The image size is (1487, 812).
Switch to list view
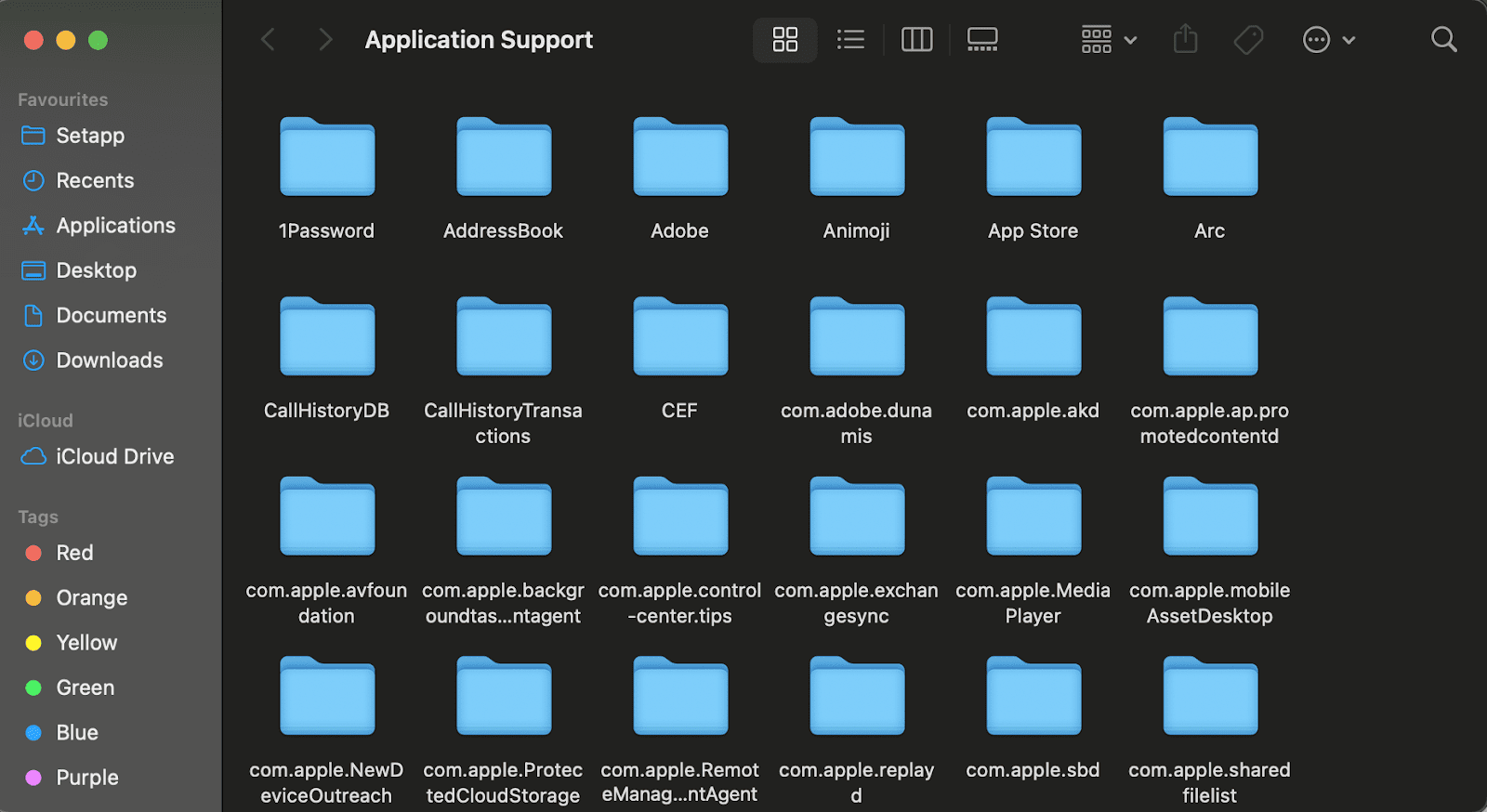coord(849,40)
